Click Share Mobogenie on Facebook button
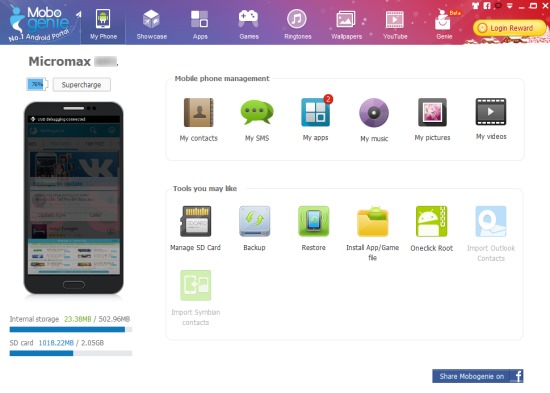Screen dimensions: 550x393 coord(478,376)
